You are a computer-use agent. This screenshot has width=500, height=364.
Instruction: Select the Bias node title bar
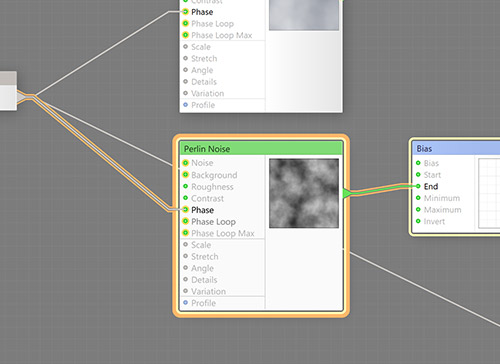point(456,148)
